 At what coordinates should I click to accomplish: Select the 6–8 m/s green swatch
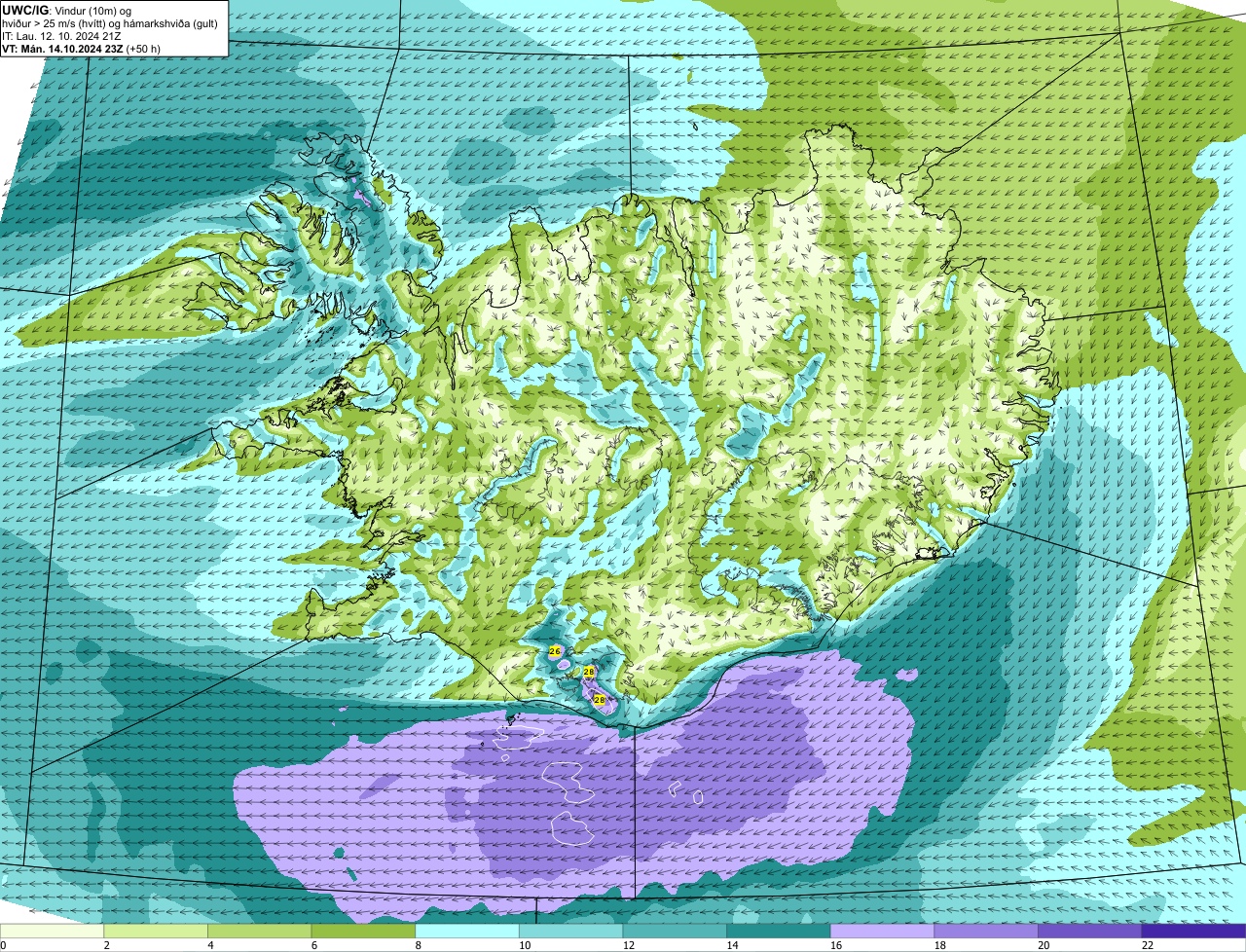[363, 931]
